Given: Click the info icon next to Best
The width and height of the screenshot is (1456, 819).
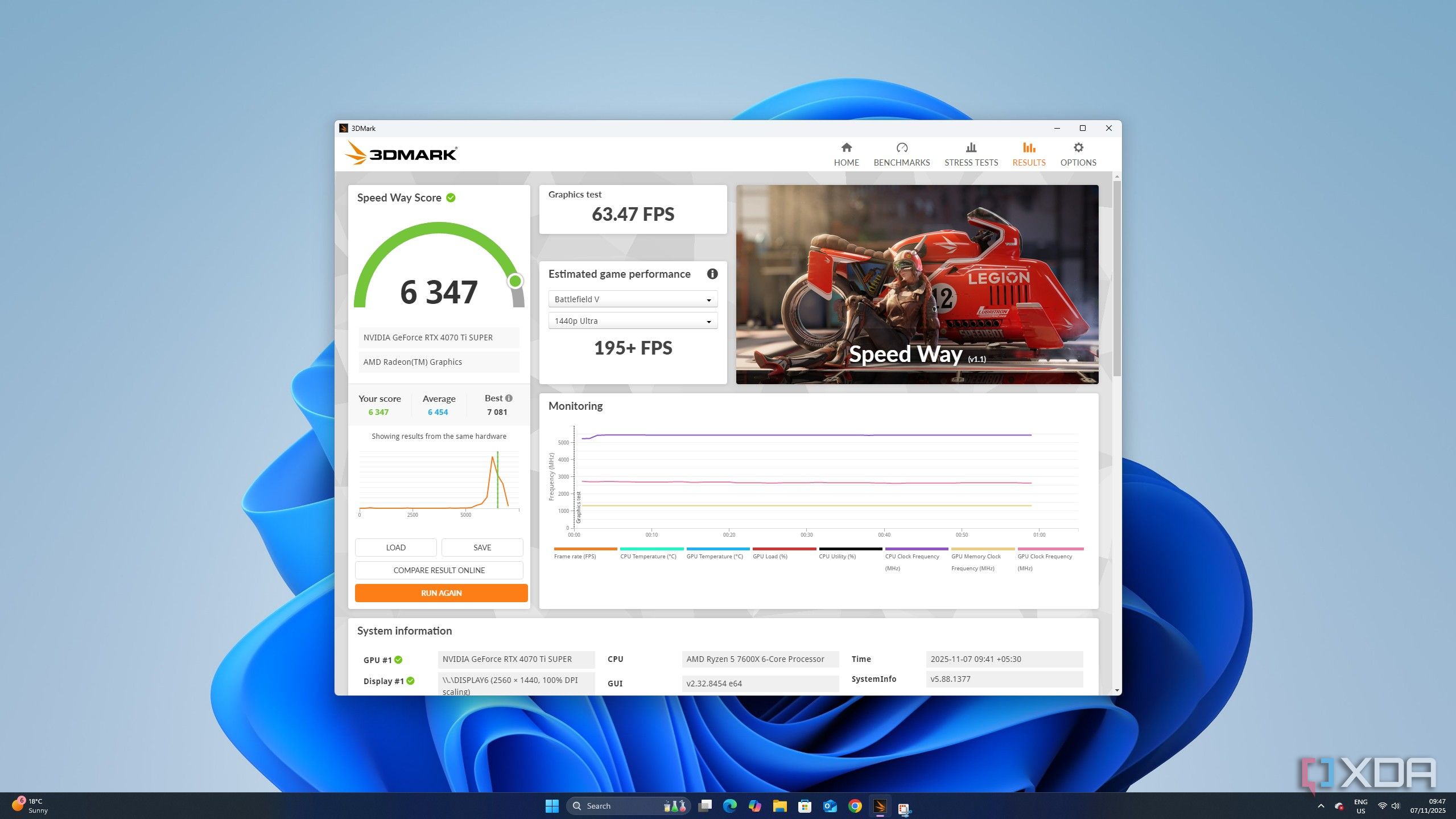Looking at the screenshot, I should 509,398.
